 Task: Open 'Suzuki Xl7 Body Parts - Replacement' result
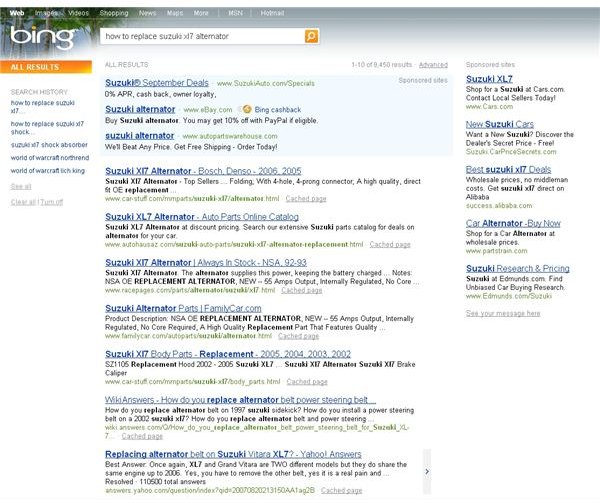click(x=228, y=354)
